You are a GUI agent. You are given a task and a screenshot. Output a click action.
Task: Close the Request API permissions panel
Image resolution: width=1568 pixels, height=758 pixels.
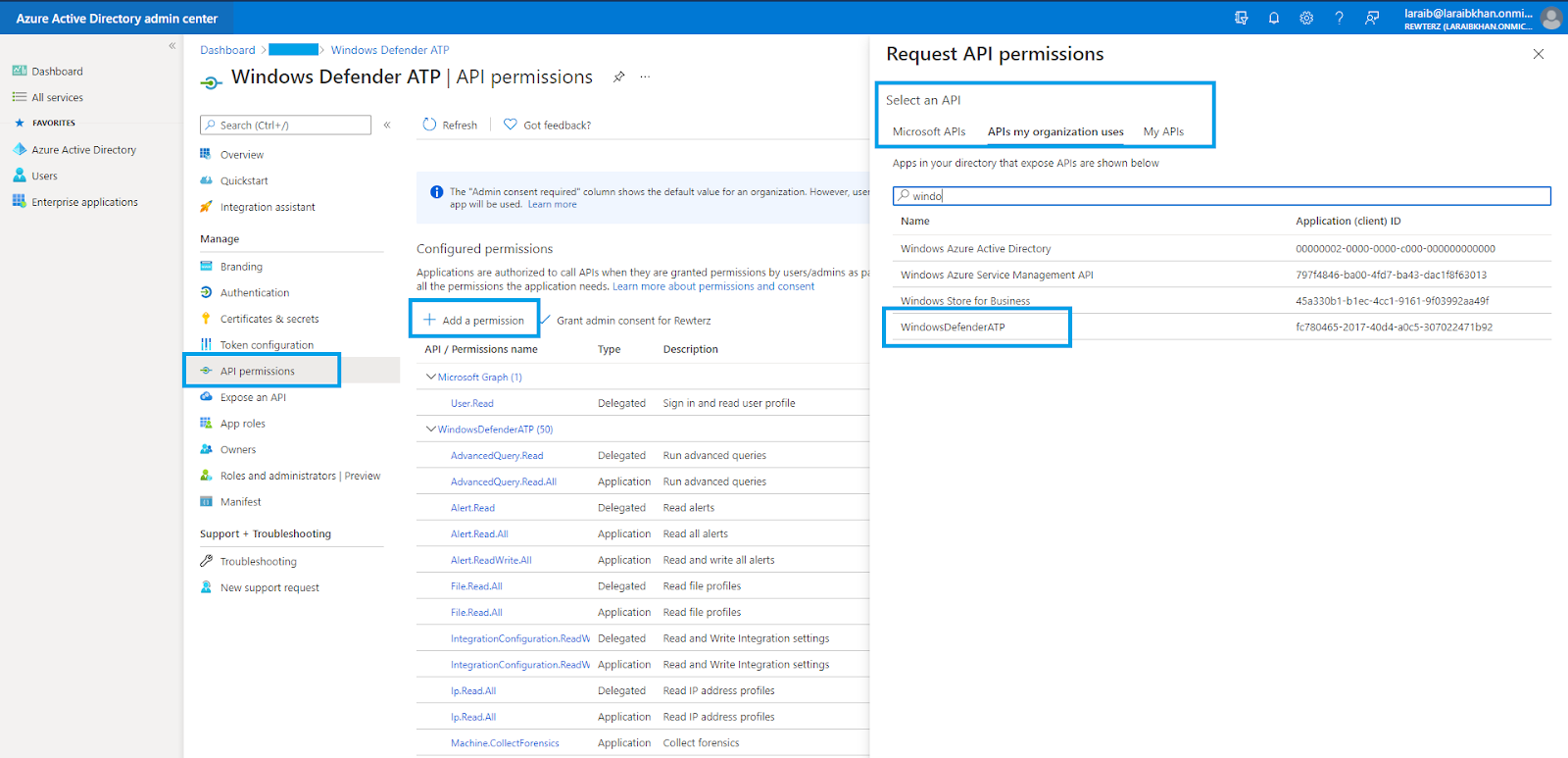(x=1539, y=54)
